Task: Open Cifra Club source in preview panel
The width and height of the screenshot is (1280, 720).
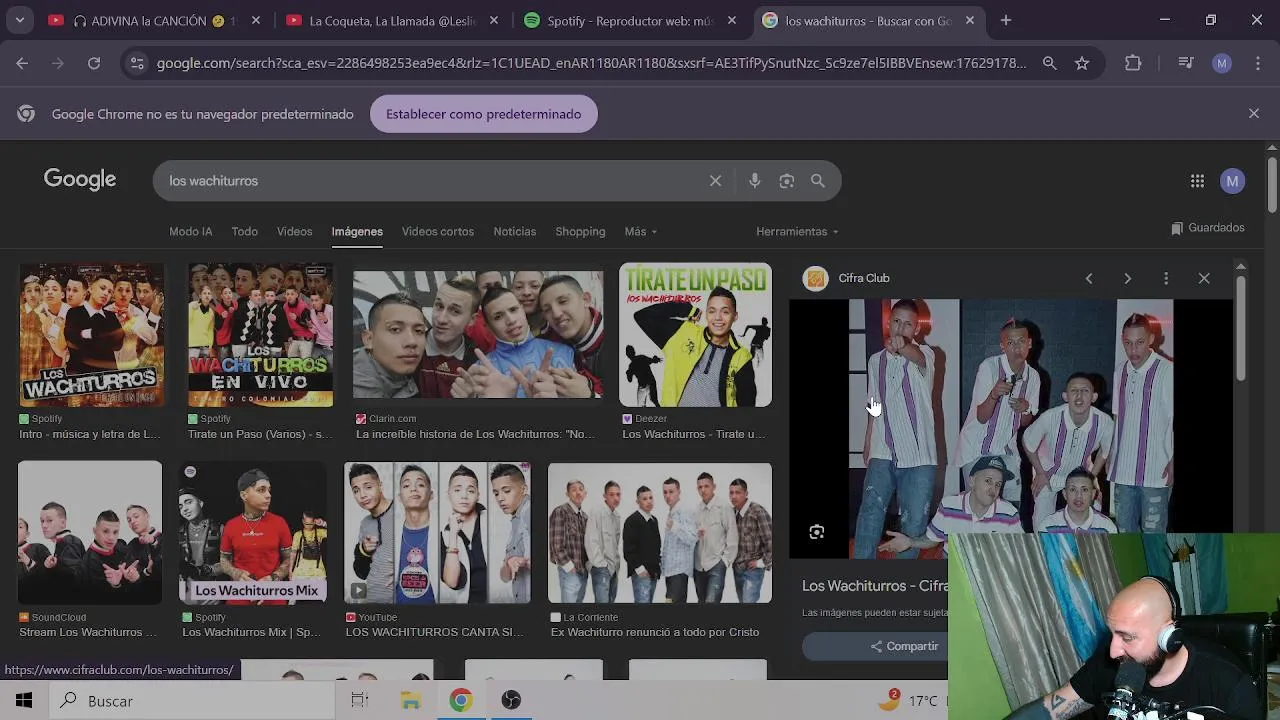Action: [847, 278]
